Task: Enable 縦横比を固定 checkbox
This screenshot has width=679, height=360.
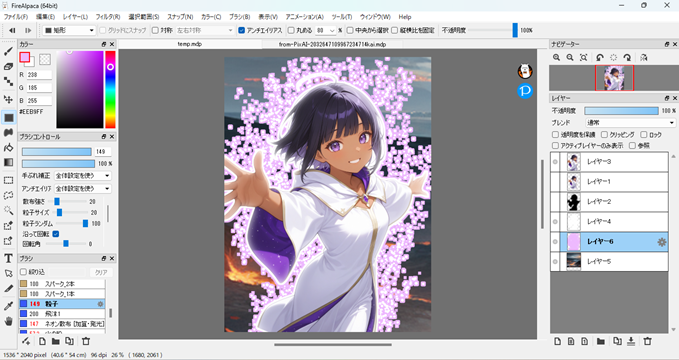Action: [x=394, y=30]
